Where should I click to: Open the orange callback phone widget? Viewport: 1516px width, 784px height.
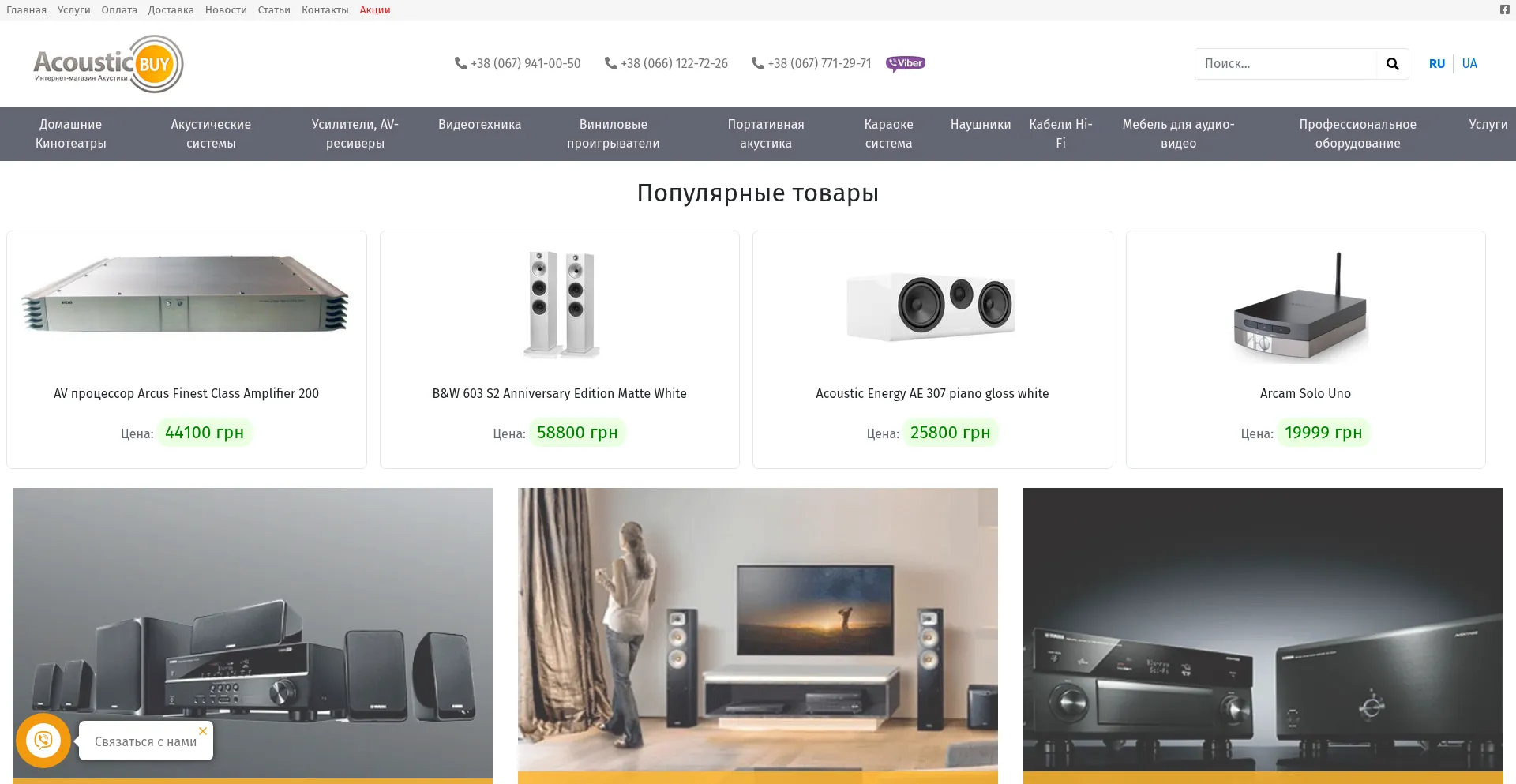[43, 741]
